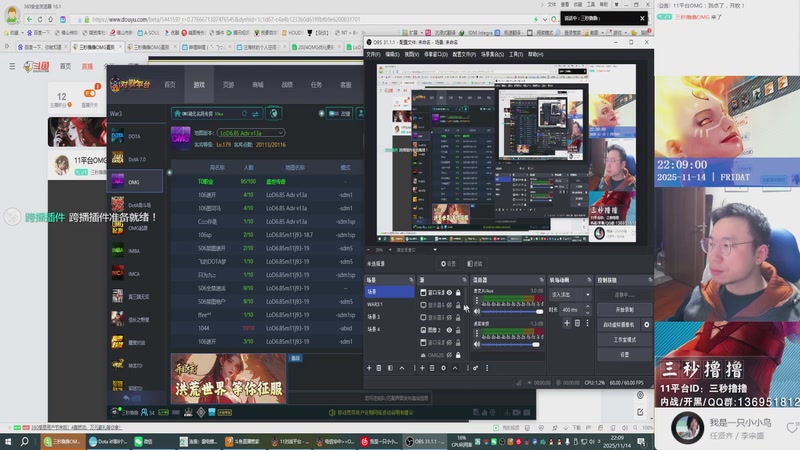Screen dimensions: 800x450
Task: Toggle visibility of first window capture source
Action: [x=449, y=293]
